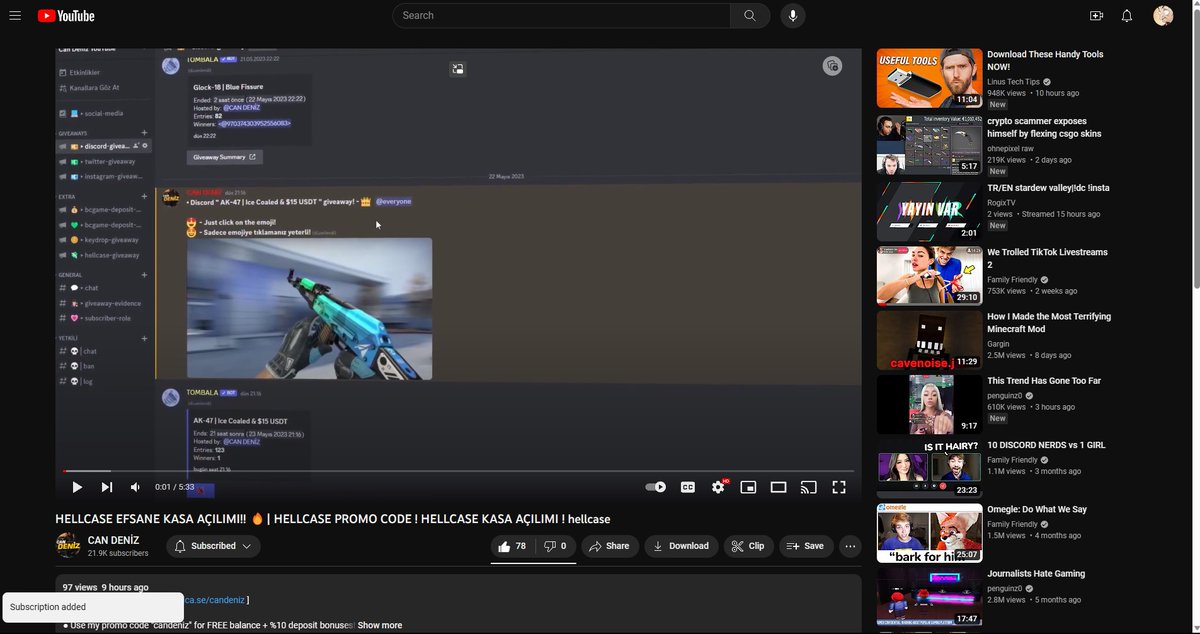The width and height of the screenshot is (1200, 634).
Task: Open the notifications bell
Action: click(1127, 16)
